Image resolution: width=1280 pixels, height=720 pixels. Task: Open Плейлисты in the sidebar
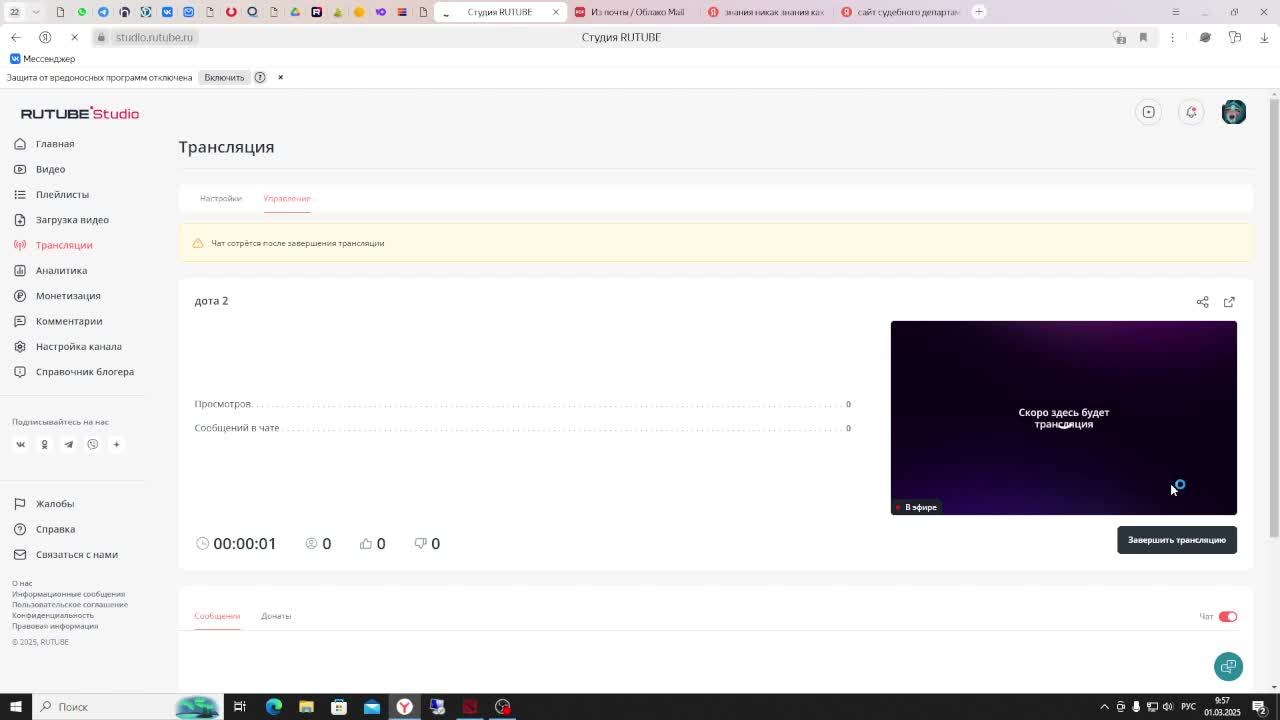pos(62,194)
